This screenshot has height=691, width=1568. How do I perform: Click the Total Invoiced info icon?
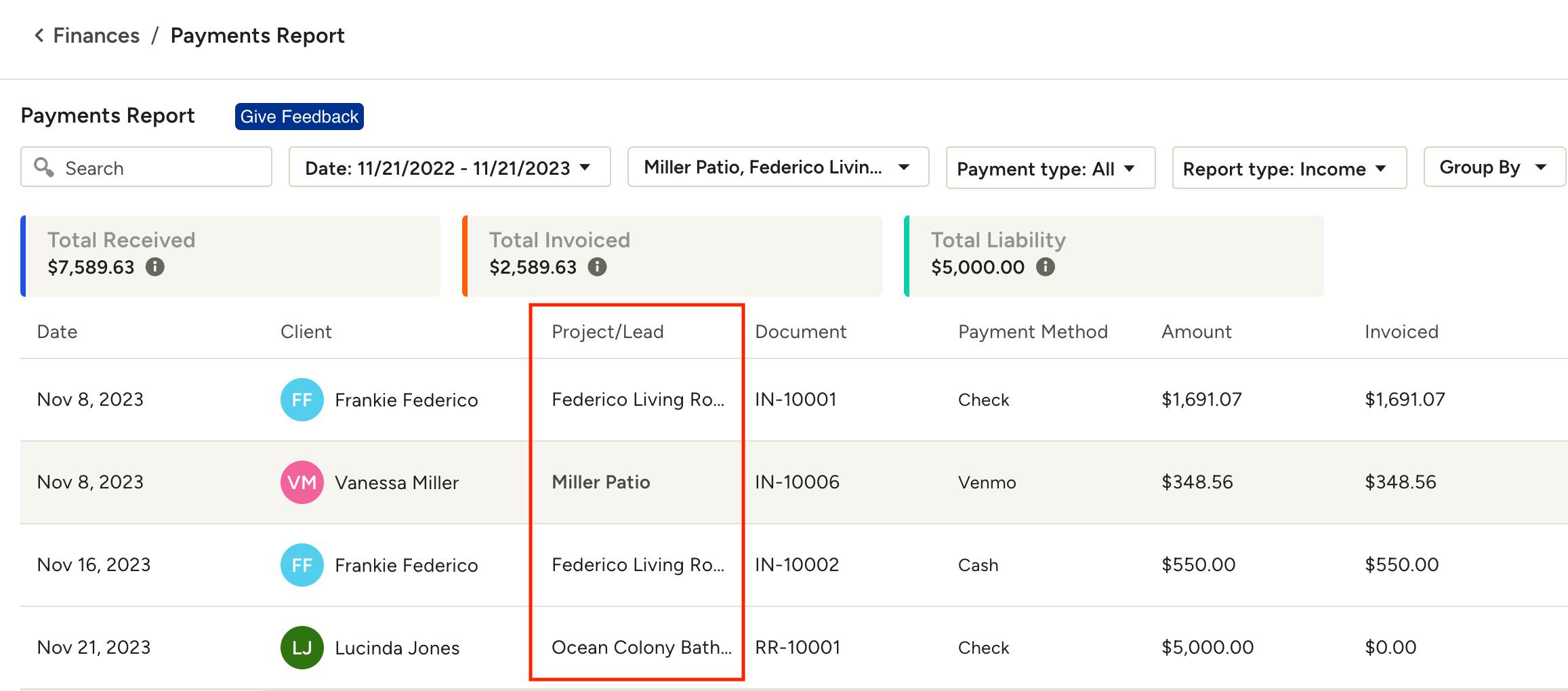pos(596,268)
